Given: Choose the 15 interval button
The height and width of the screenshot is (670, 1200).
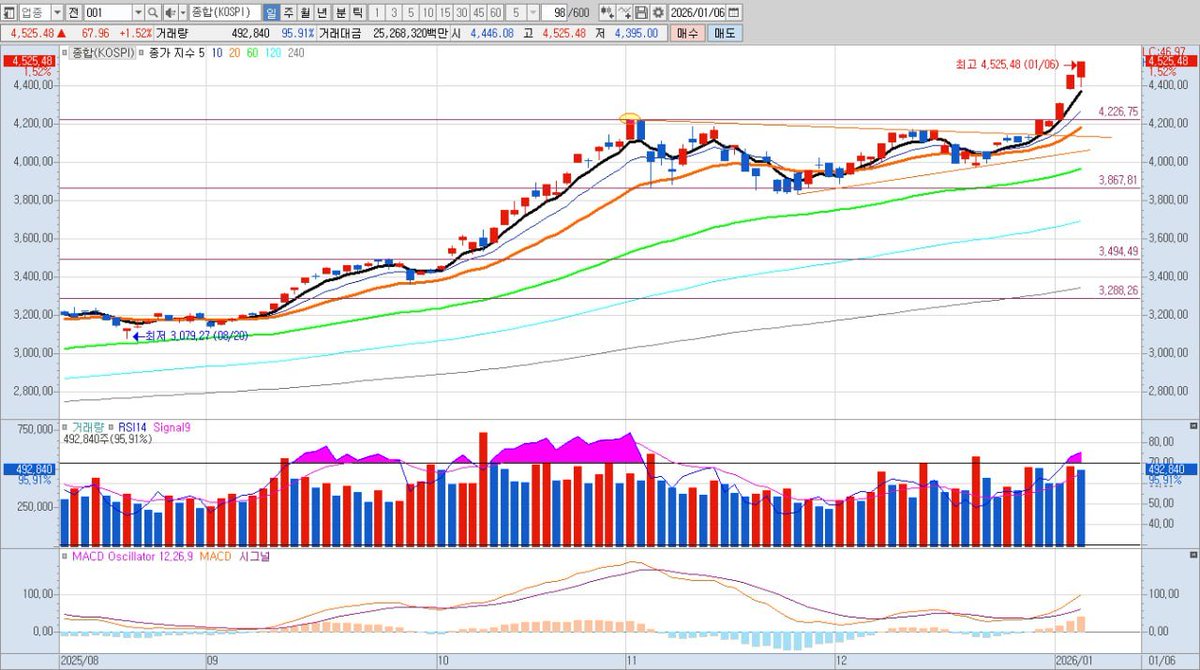Looking at the screenshot, I should tap(445, 13).
